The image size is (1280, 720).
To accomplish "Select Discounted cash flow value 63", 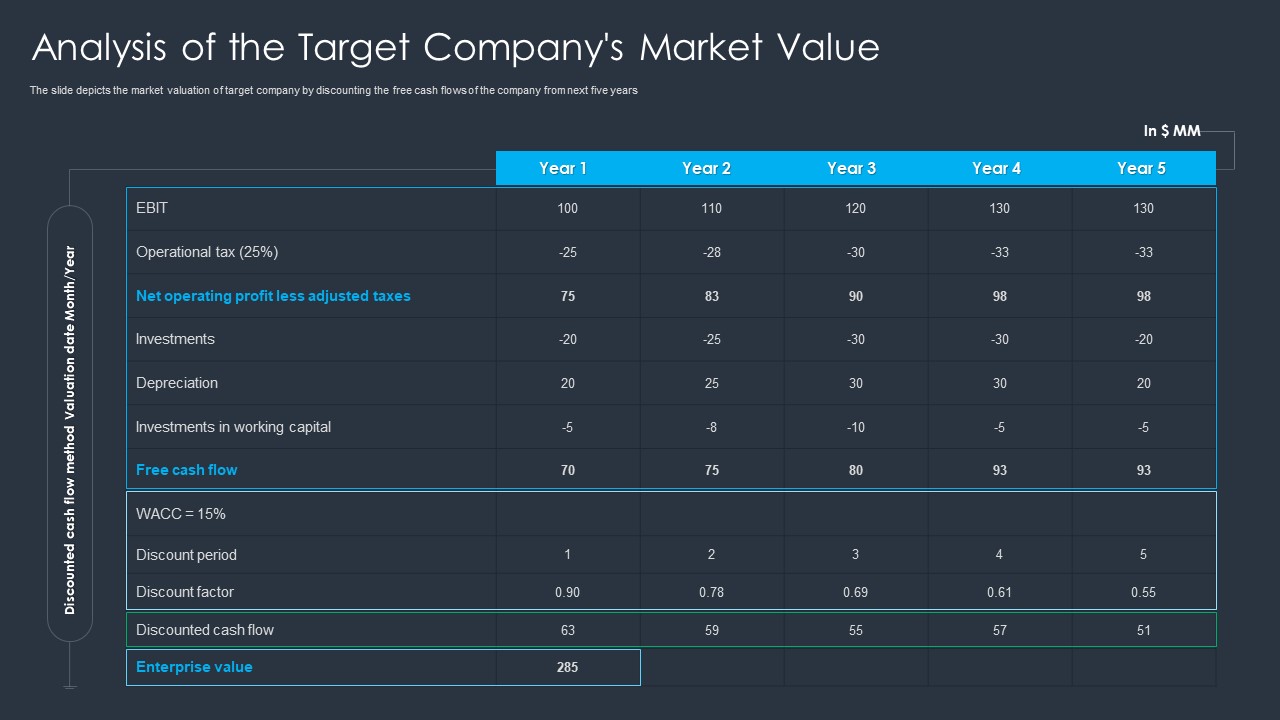I will tap(568, 630).
